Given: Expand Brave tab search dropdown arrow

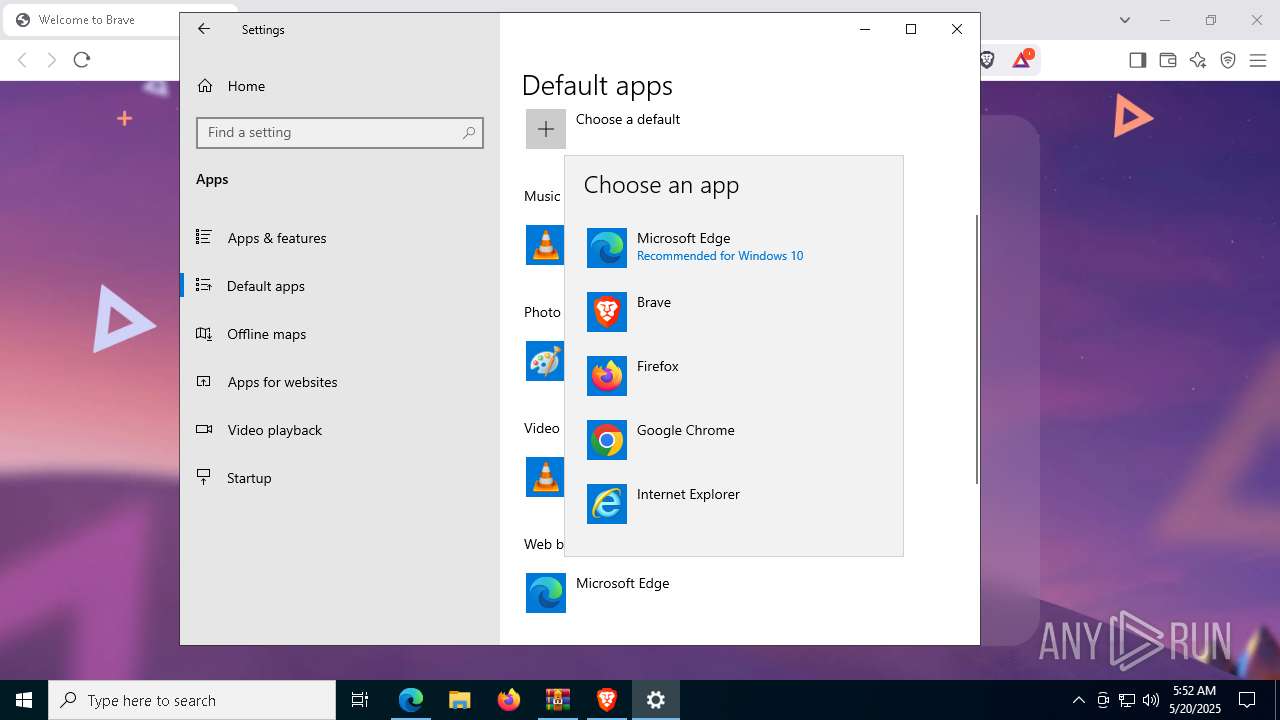Looking at the screenshot, I should 1125,20.
